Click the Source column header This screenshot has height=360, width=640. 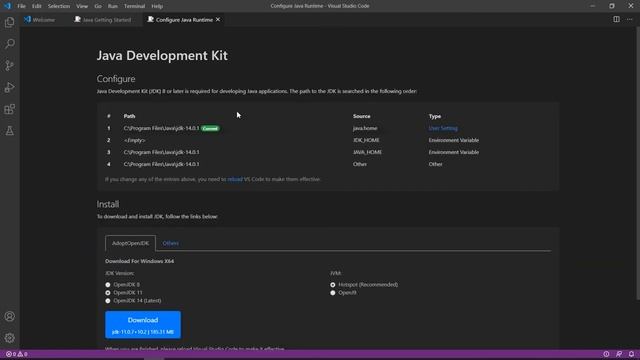pyautogui.click(x=362, y=116)
